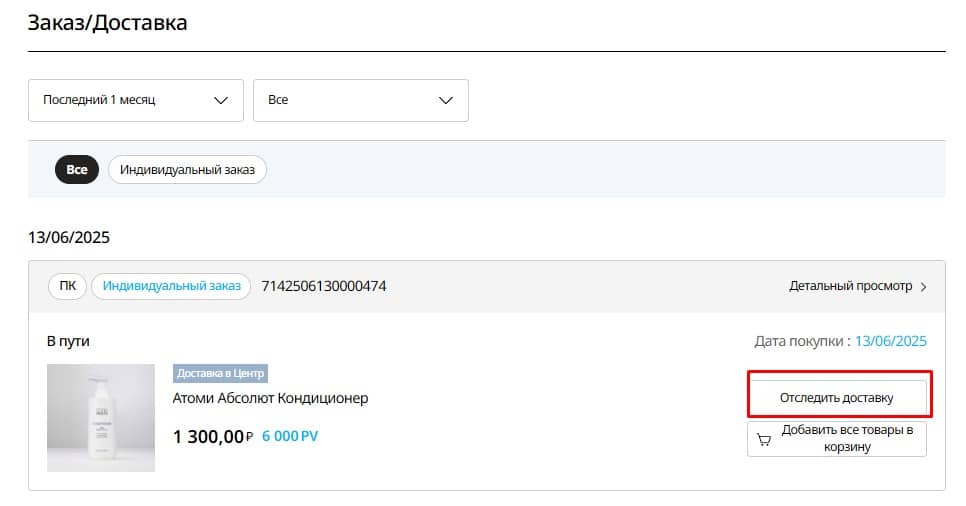This screenshot has height=506, width=966.
Task: Expand the Все status filter dropdown
Action: [360, 100]
